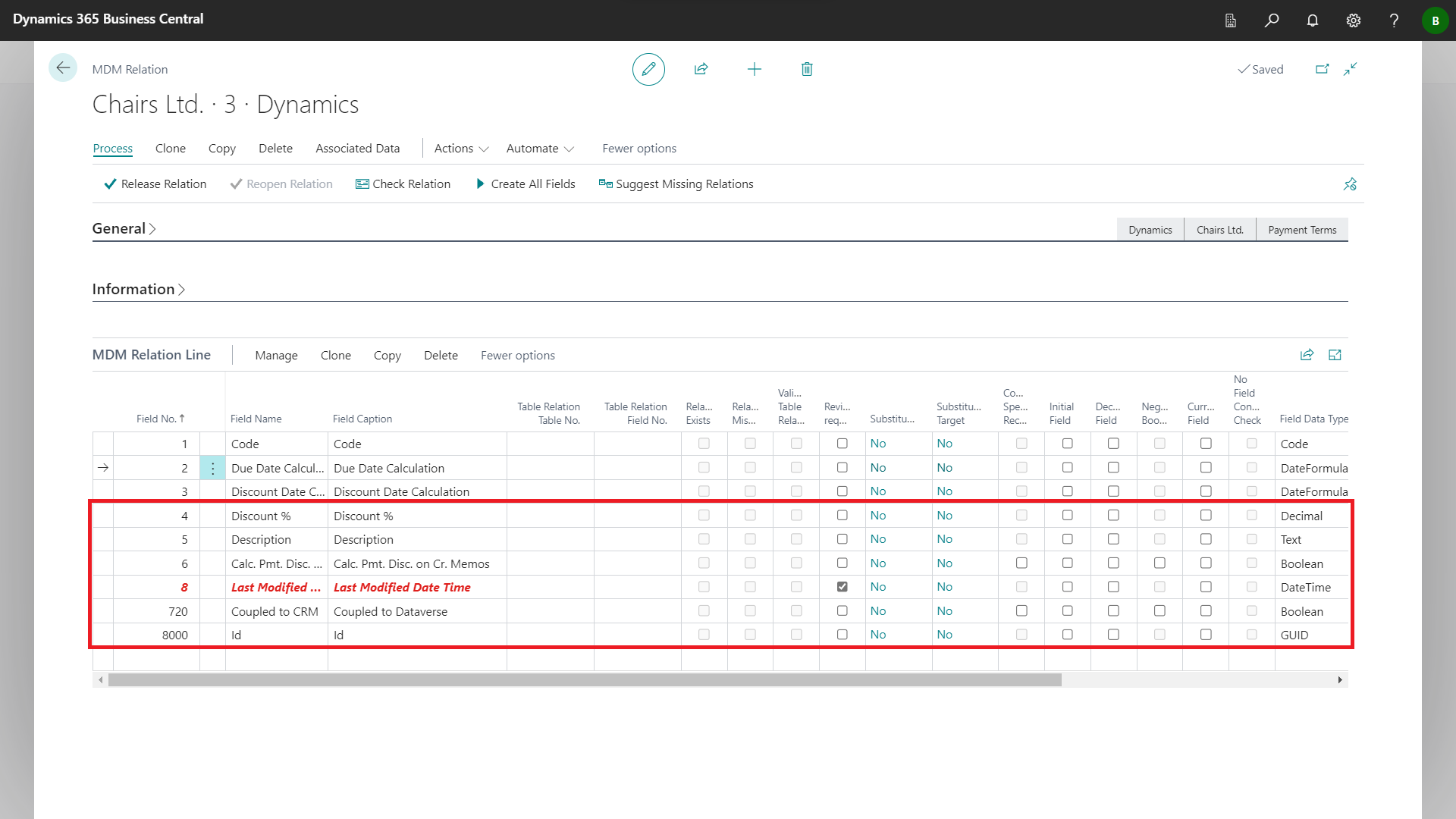
Task: Toggle Negate Boolean for Calc. Pmt. Disc. row
Action: click(x=1159, y=563)
